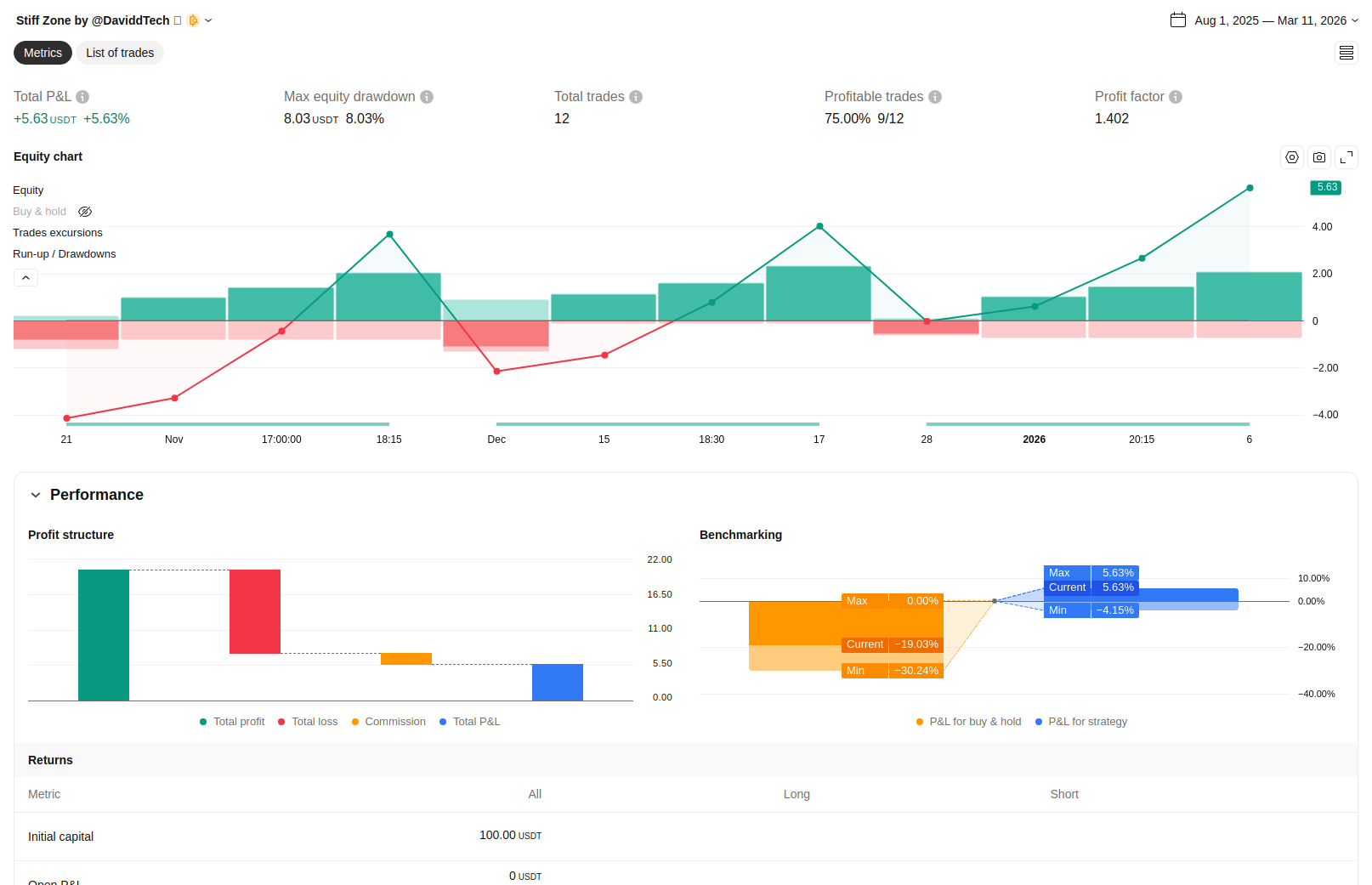Show the Buy & hold series

85,212
